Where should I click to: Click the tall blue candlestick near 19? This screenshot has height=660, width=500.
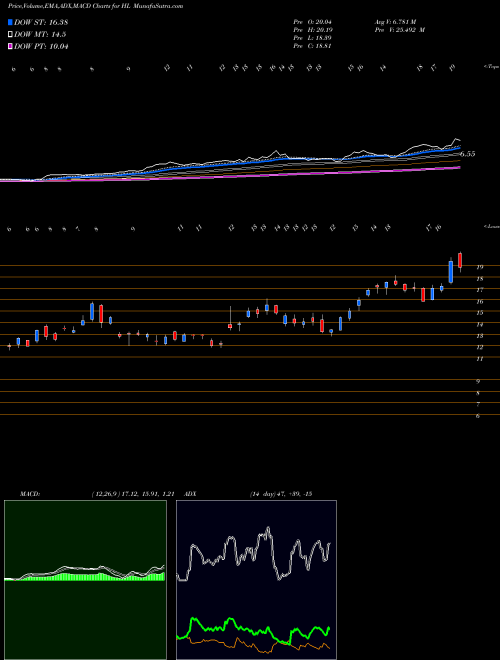point(451,271)
